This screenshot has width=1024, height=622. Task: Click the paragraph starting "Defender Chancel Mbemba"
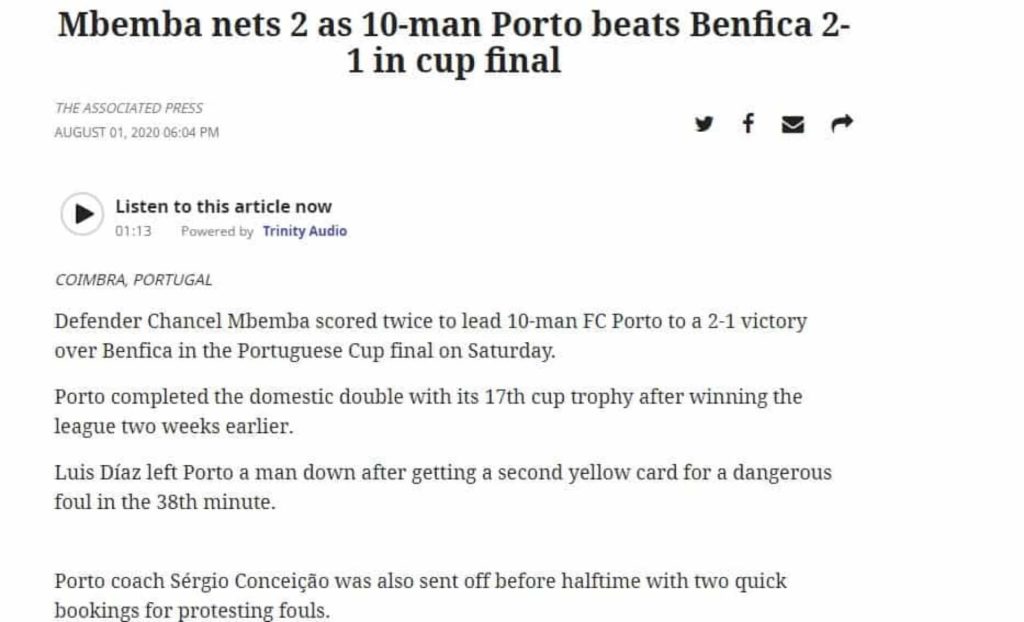431,336
